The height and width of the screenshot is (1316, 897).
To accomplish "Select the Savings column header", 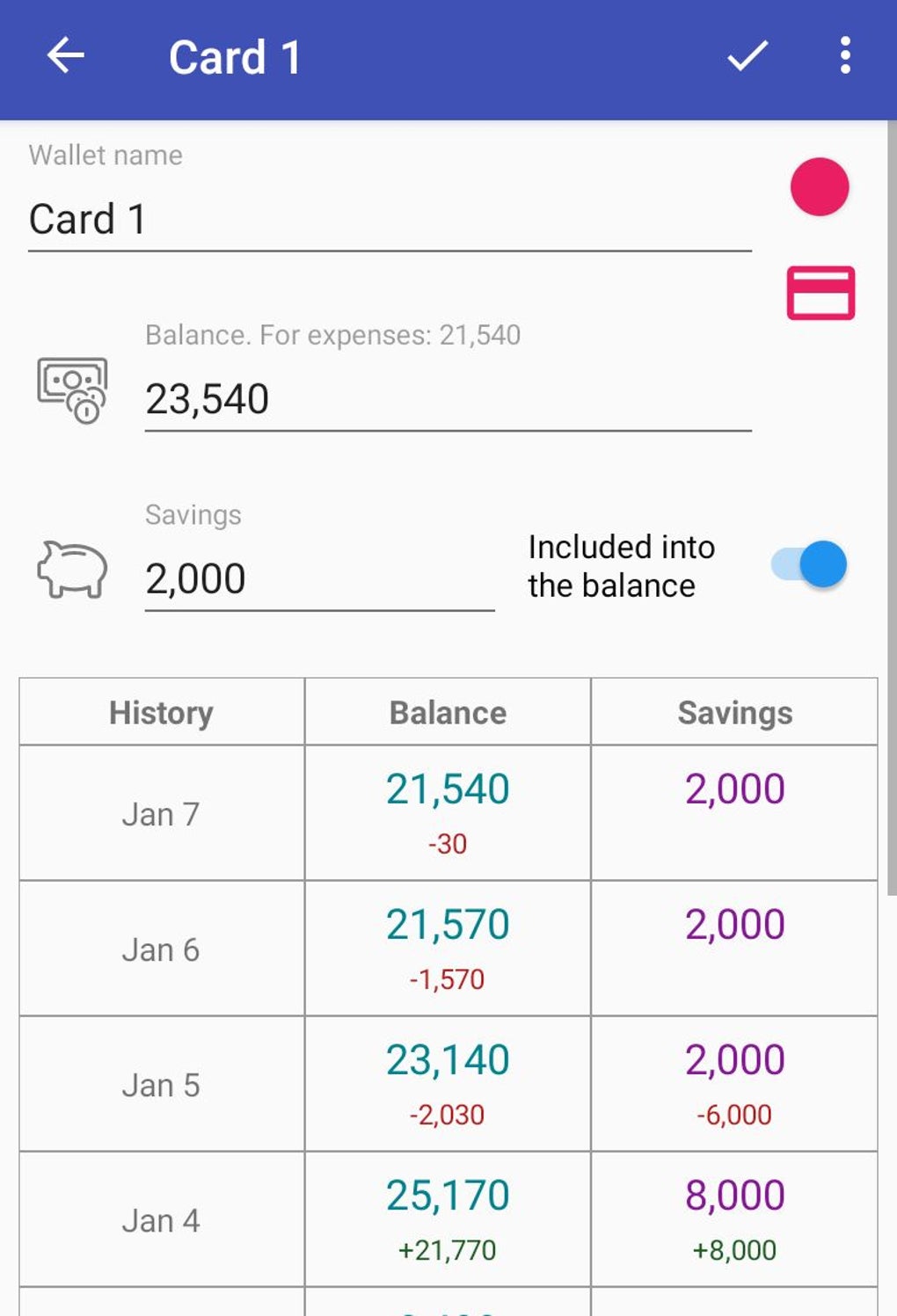I will [734, 713].
